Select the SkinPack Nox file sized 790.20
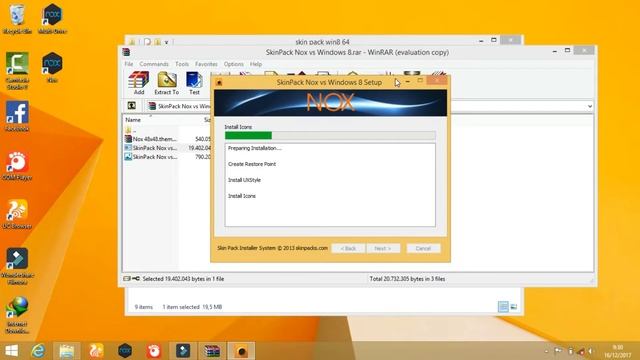This screenshot has width=640, height=360. click(x=167, y=157)
